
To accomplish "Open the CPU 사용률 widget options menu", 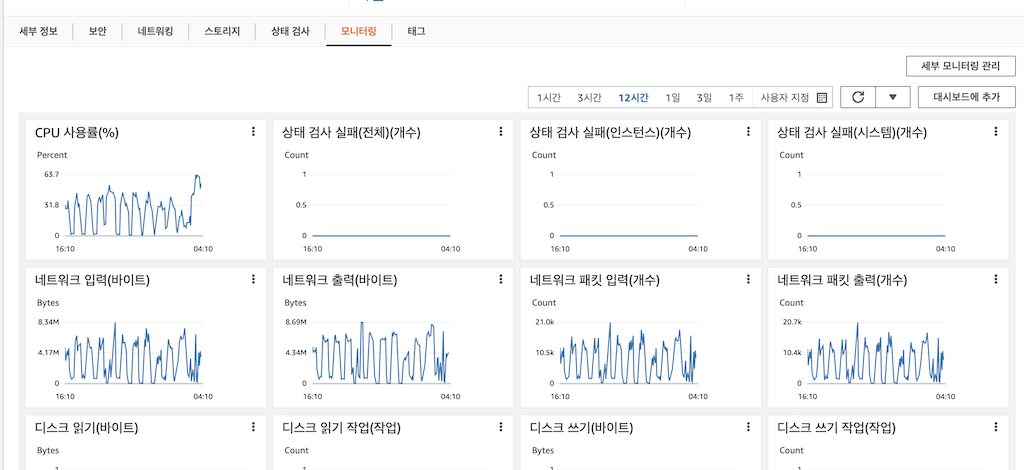I will pos(253,132).
